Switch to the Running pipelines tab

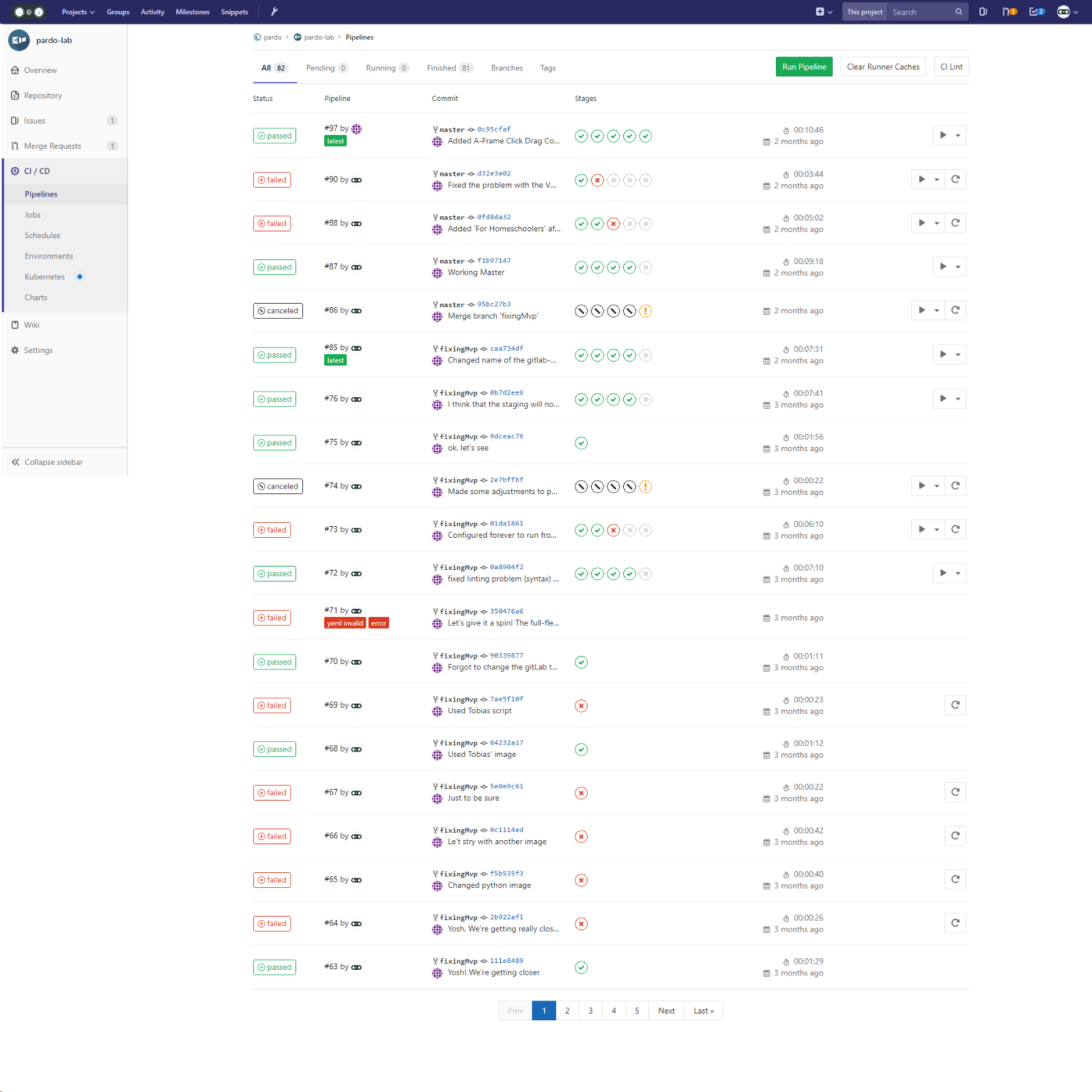(x=387, y=68)
